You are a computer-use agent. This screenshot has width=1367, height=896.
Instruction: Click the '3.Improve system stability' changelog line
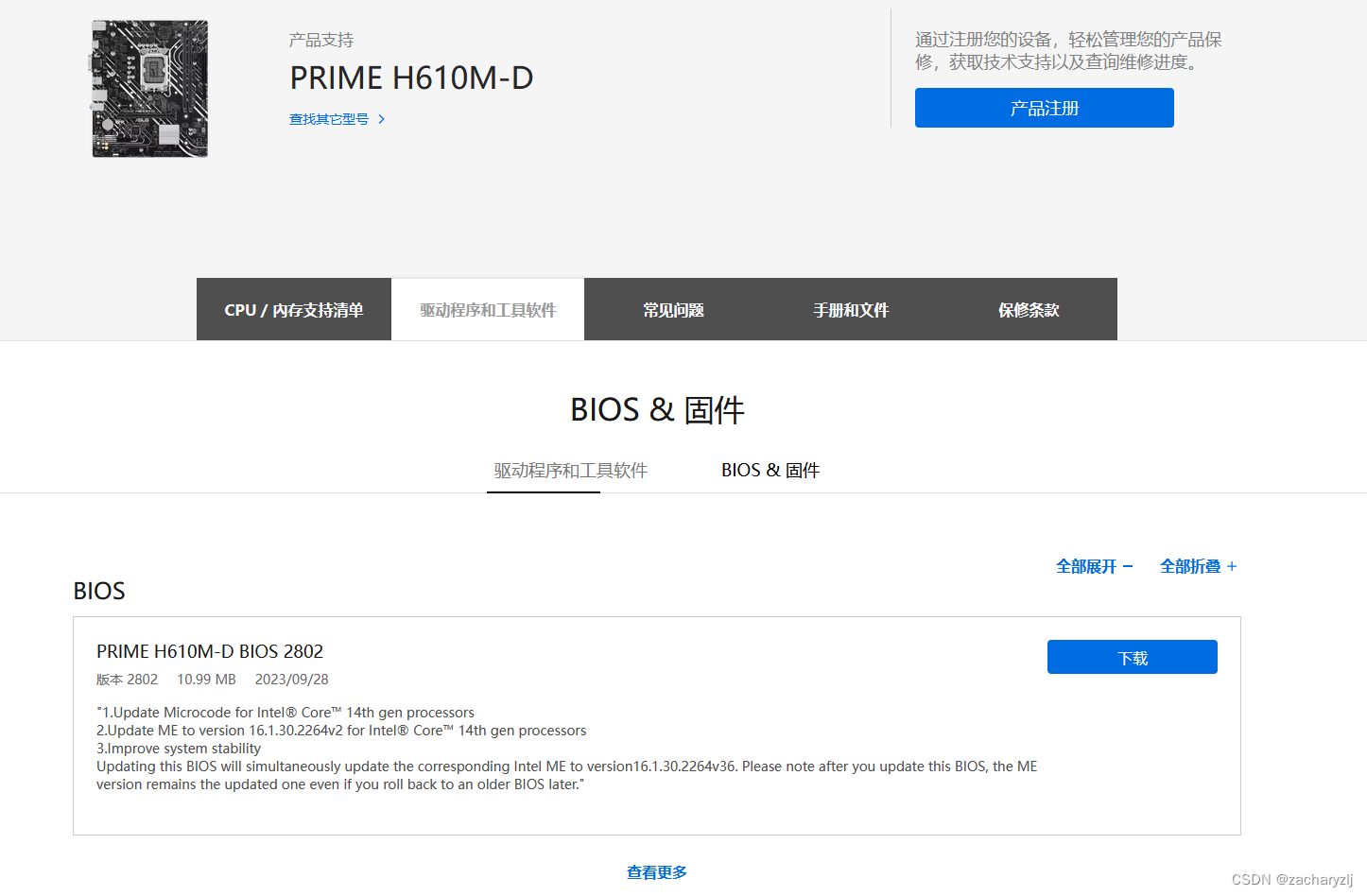point(179,749)
